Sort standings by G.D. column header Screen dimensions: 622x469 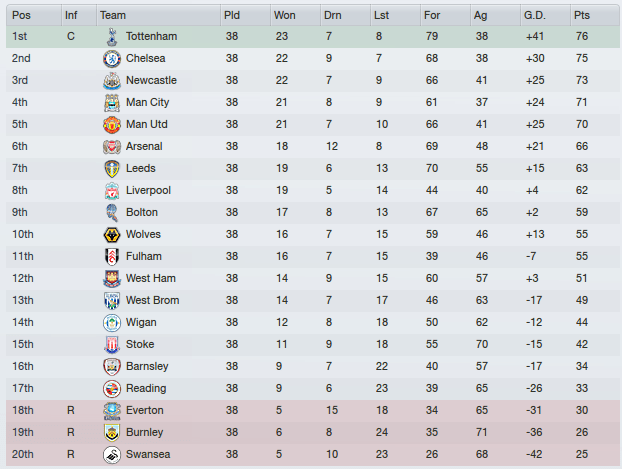coord(535,15)
